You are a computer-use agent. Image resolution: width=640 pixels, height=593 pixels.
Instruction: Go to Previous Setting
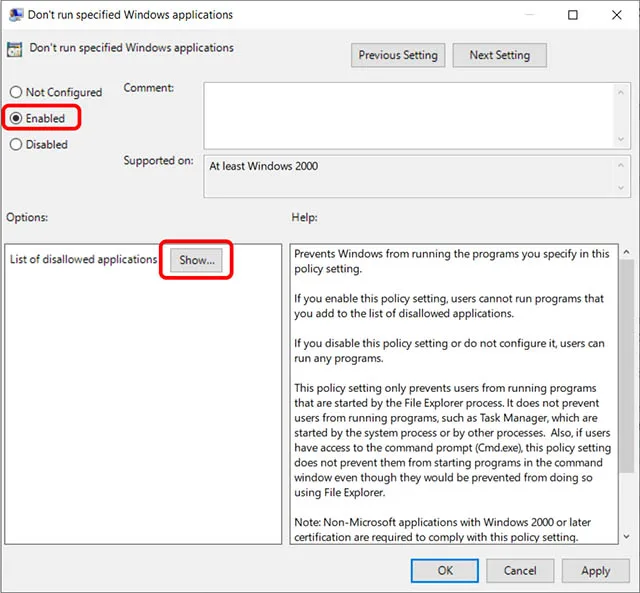[x=398, y=55]
